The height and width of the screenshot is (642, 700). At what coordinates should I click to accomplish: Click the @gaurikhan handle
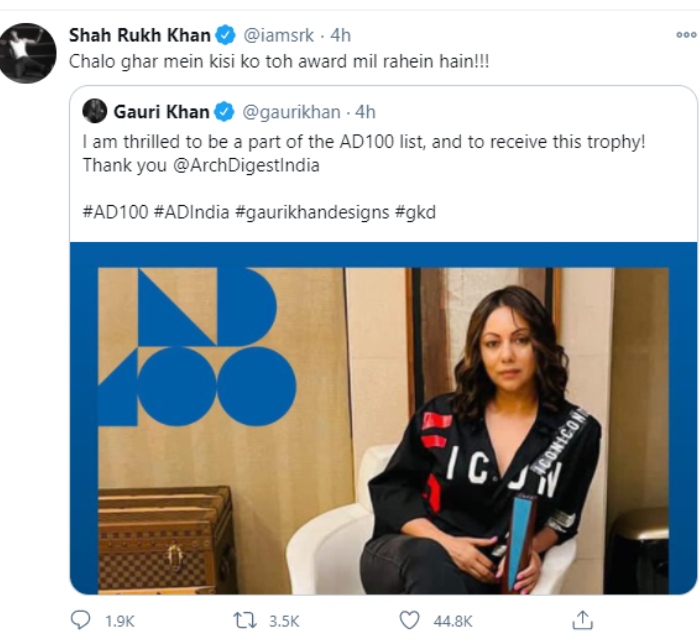(x=292, y=111)
